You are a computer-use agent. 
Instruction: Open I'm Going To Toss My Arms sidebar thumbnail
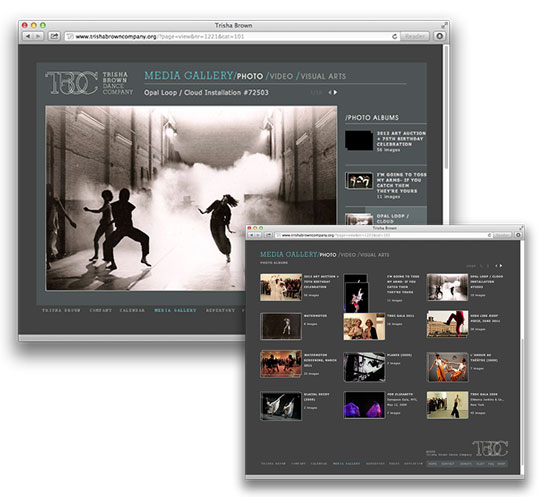359,181
